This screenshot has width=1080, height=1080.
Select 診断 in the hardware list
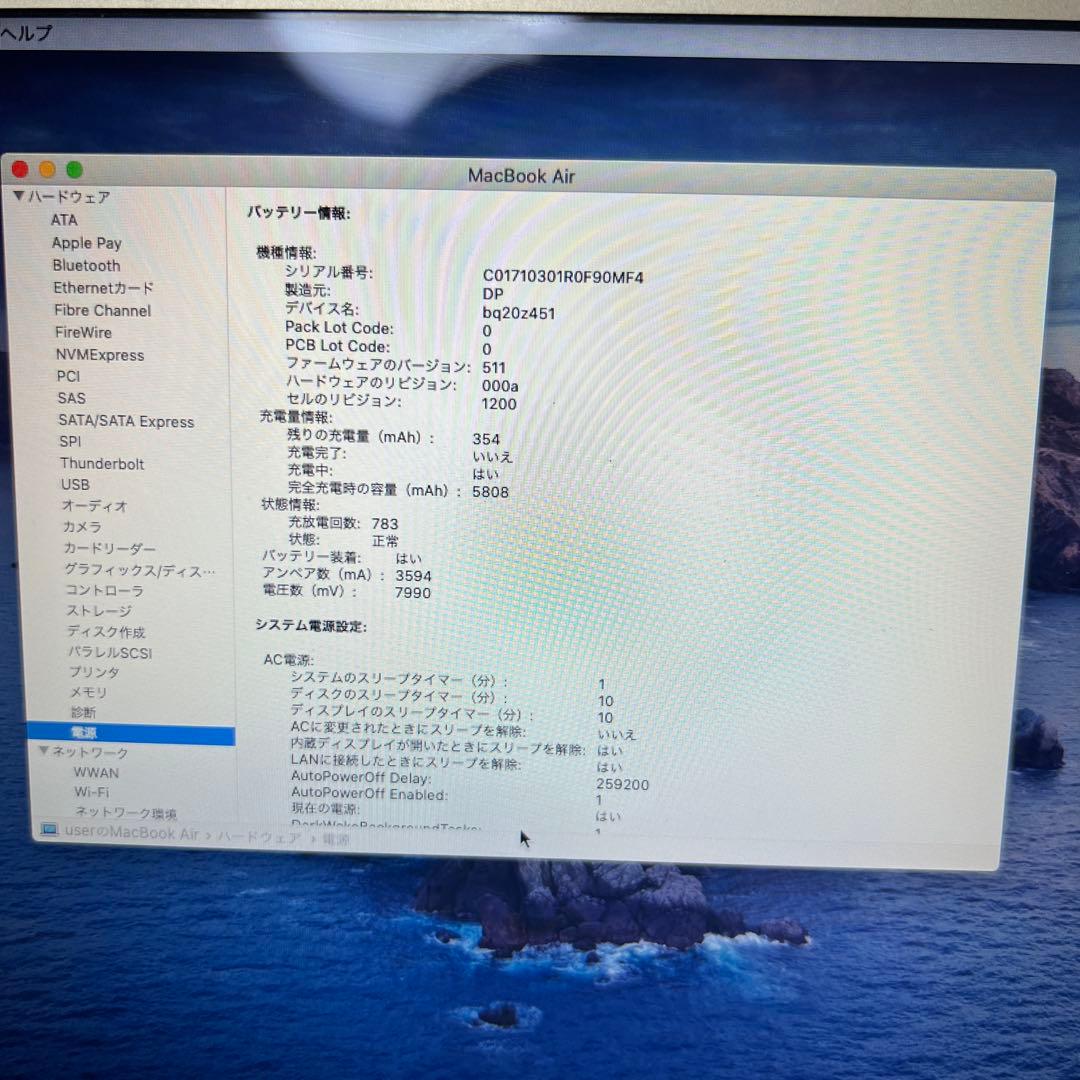(82, 712)
